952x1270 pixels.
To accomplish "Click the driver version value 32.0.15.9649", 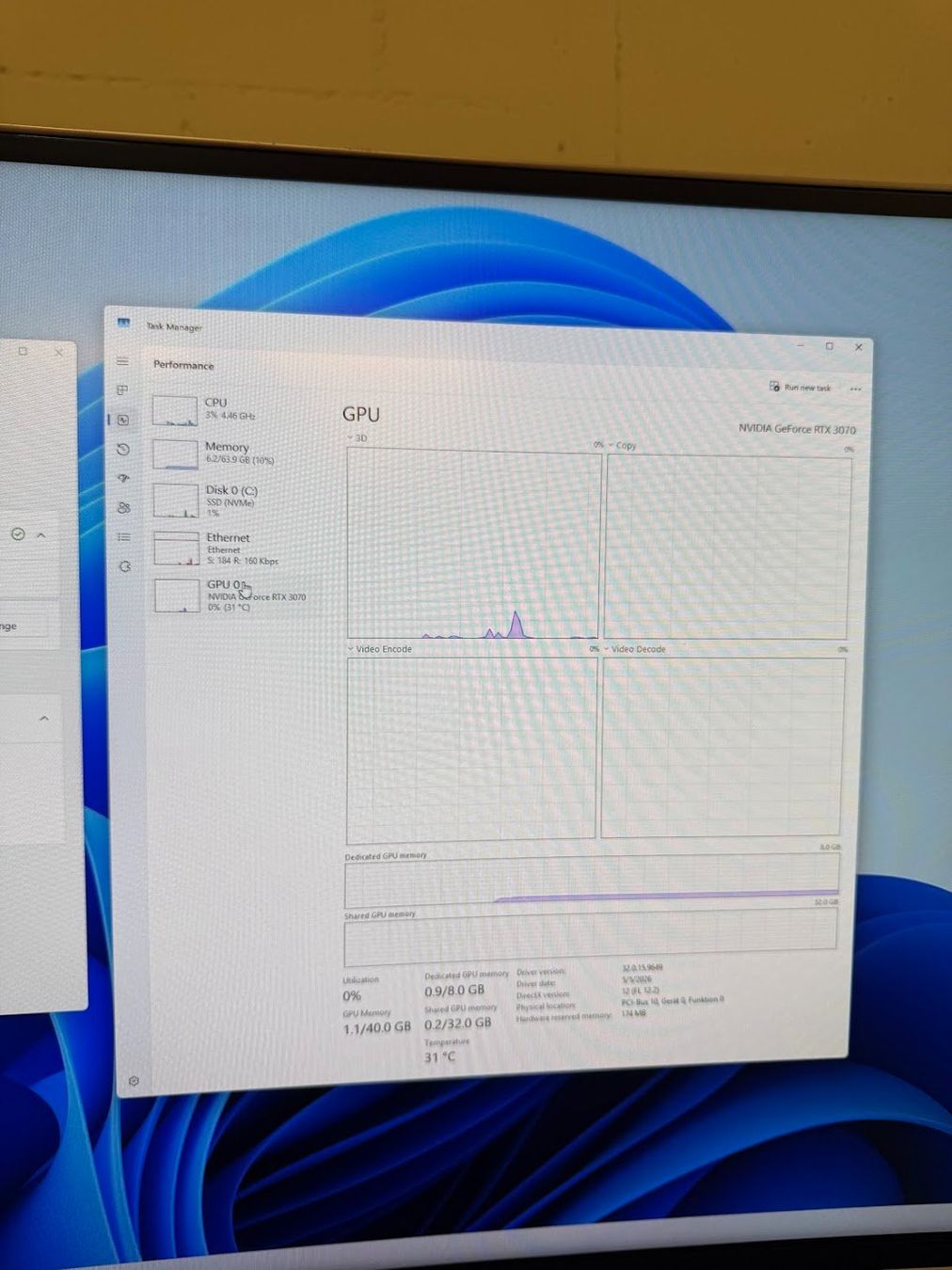I will [x=643, y=967].
